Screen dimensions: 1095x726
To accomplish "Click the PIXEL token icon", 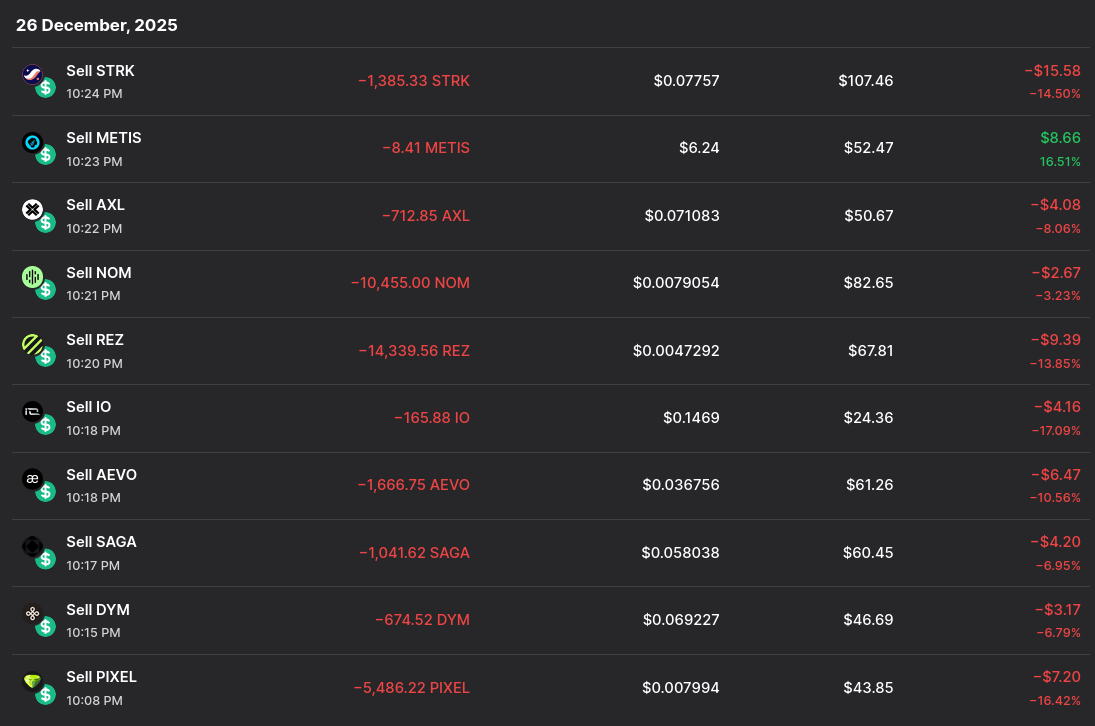I will click(33, 681).
